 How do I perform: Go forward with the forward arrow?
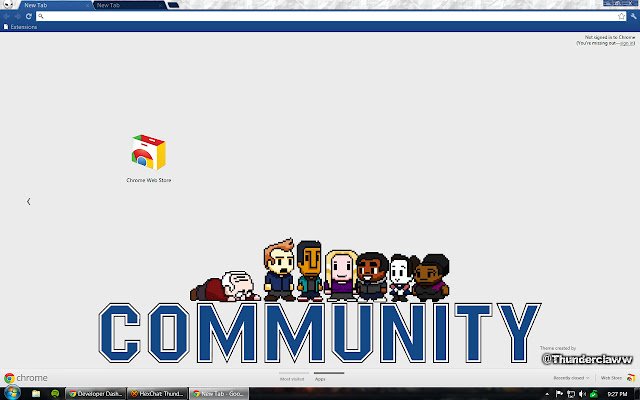tap(18, 16)
